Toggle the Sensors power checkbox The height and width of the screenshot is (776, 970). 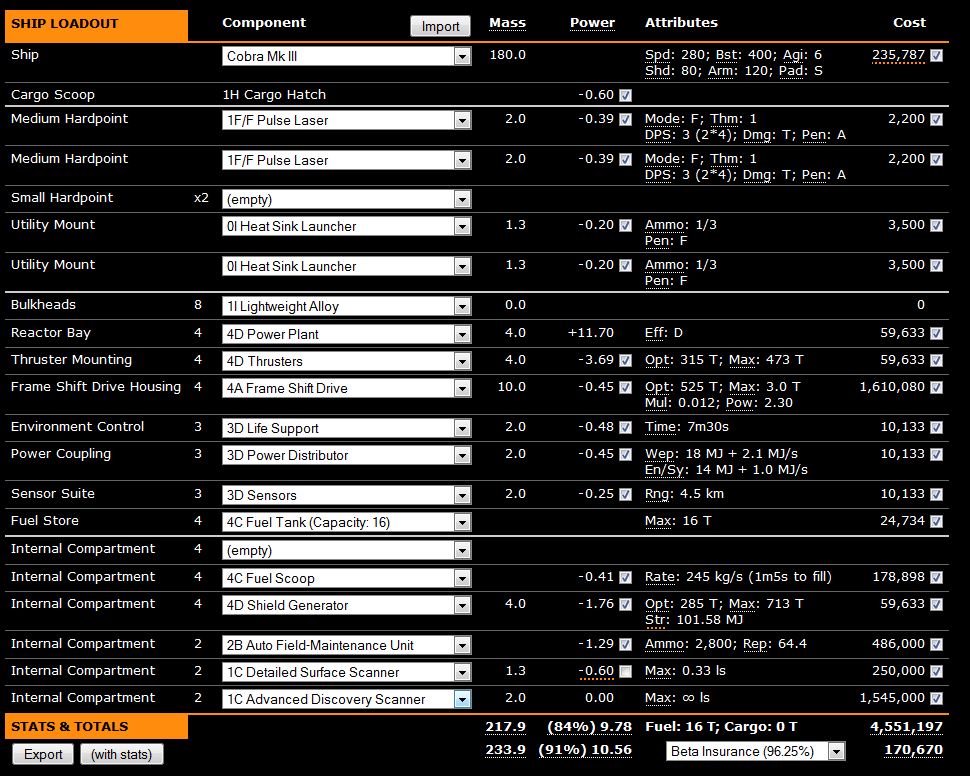(x=625, y=494)
